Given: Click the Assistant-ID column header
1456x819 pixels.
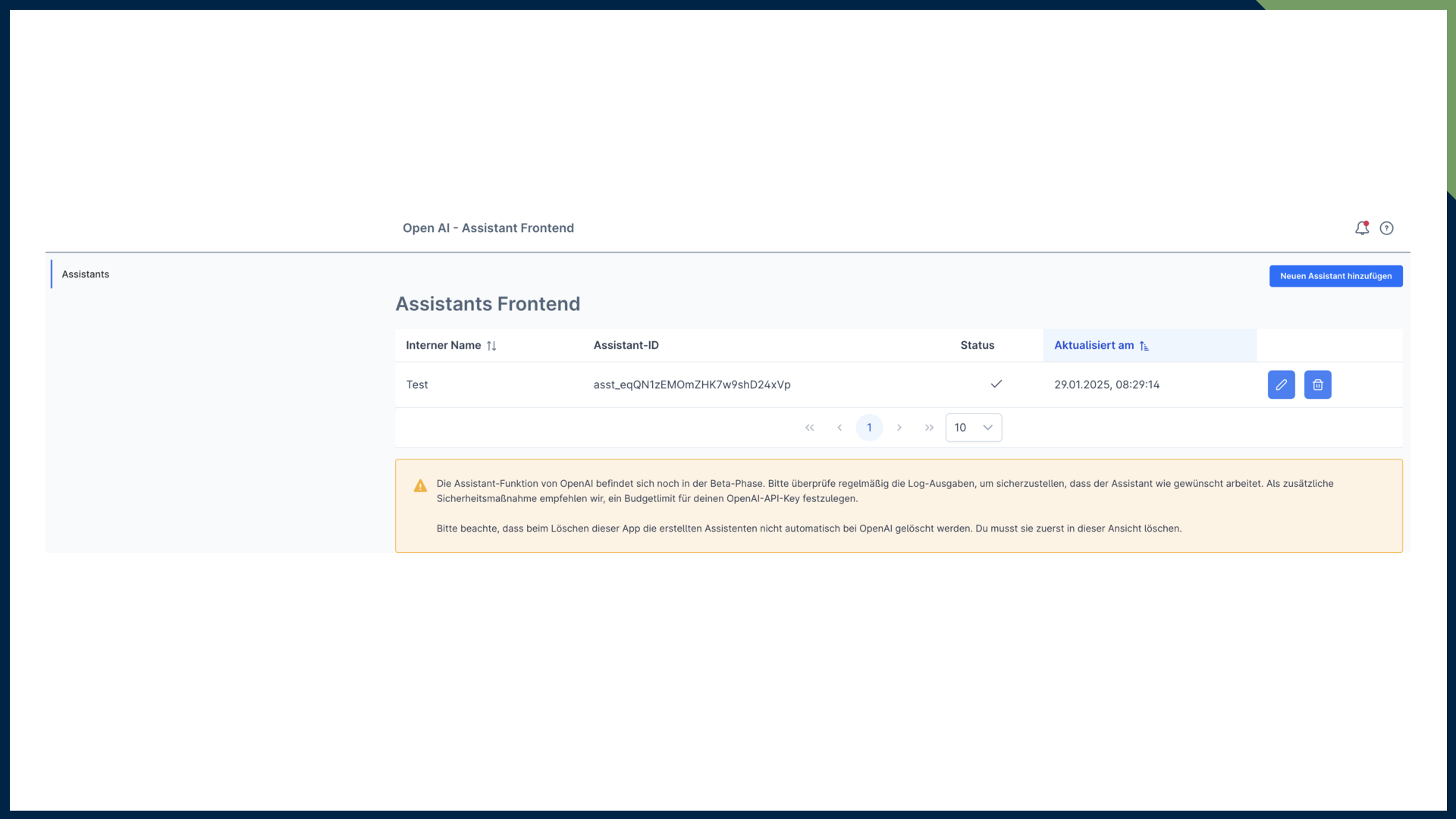Looking at the screenshot, I should (x=626, y=346).
